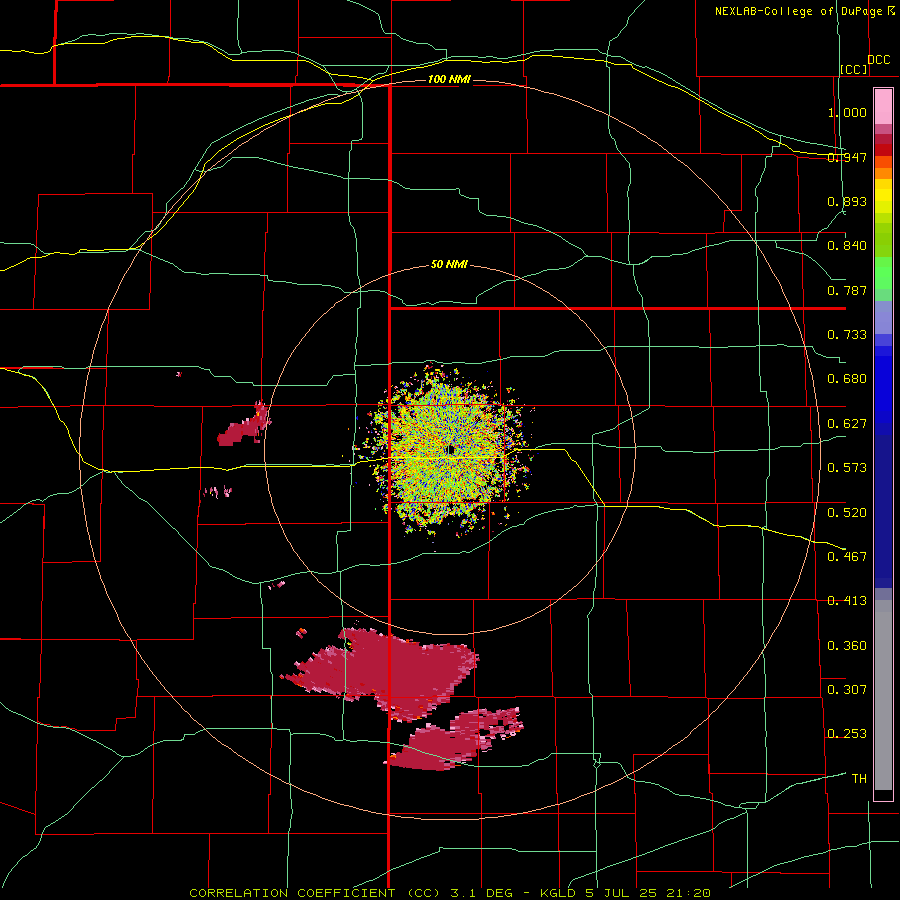The width and height of the screenshot is (900, 900).
Task: Click the 0.520 color scale value
Action: click(x=847, y=513)
